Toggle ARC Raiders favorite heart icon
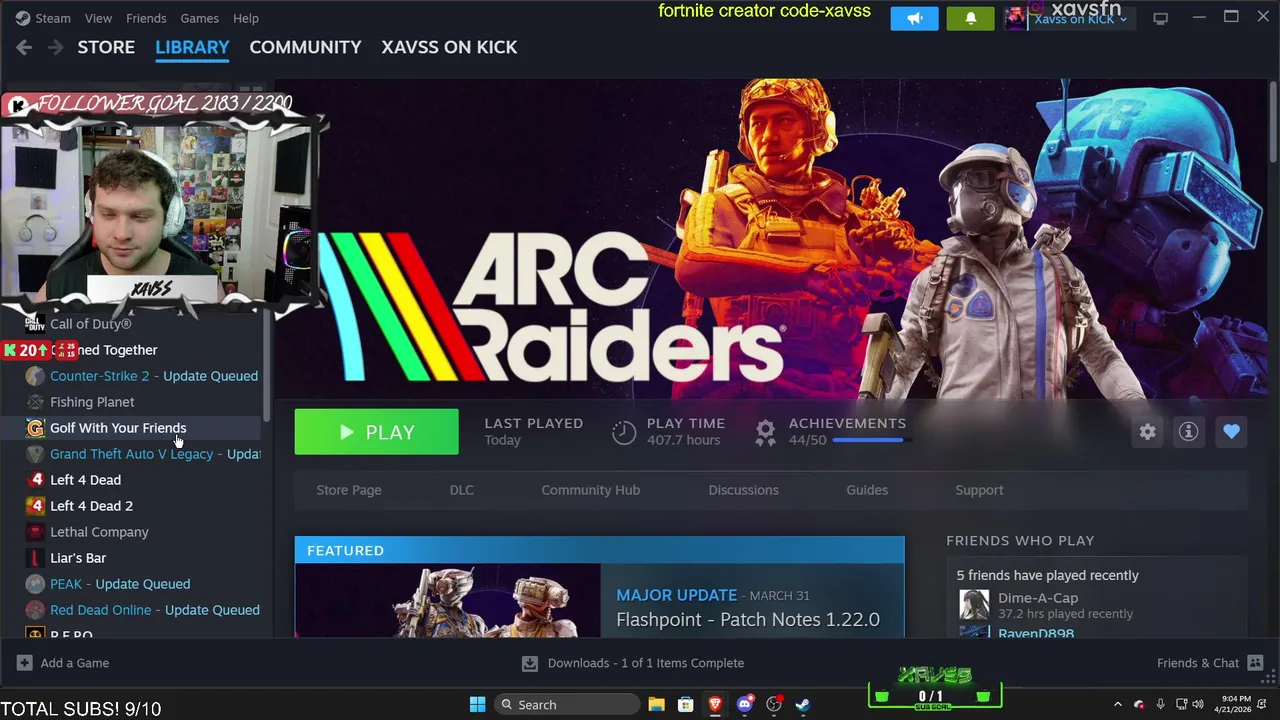This screenshot has width=1280, height=720. click(x=1231, y=431)
